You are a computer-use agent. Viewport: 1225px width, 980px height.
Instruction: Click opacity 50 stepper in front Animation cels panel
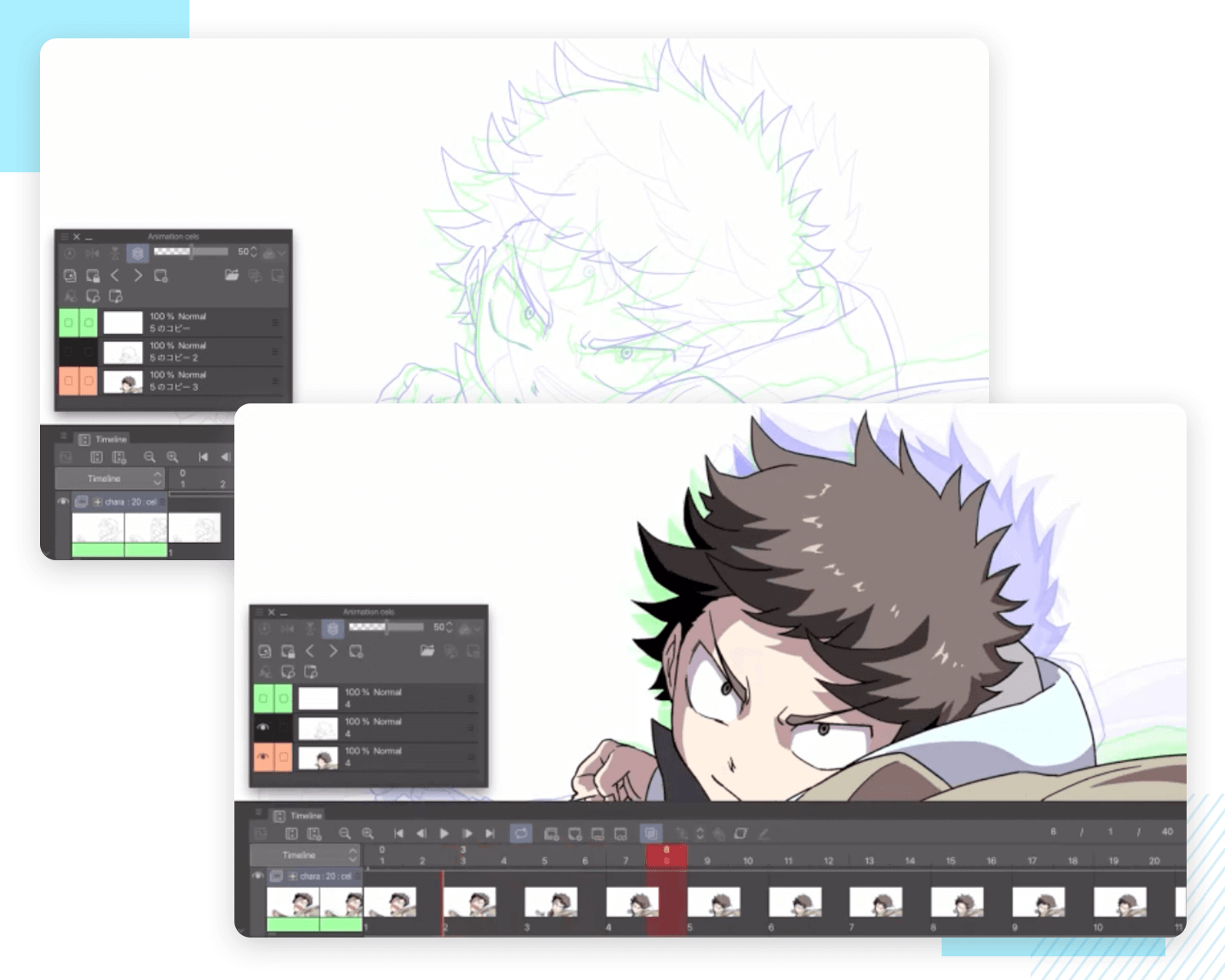click(x=449, y=627)
